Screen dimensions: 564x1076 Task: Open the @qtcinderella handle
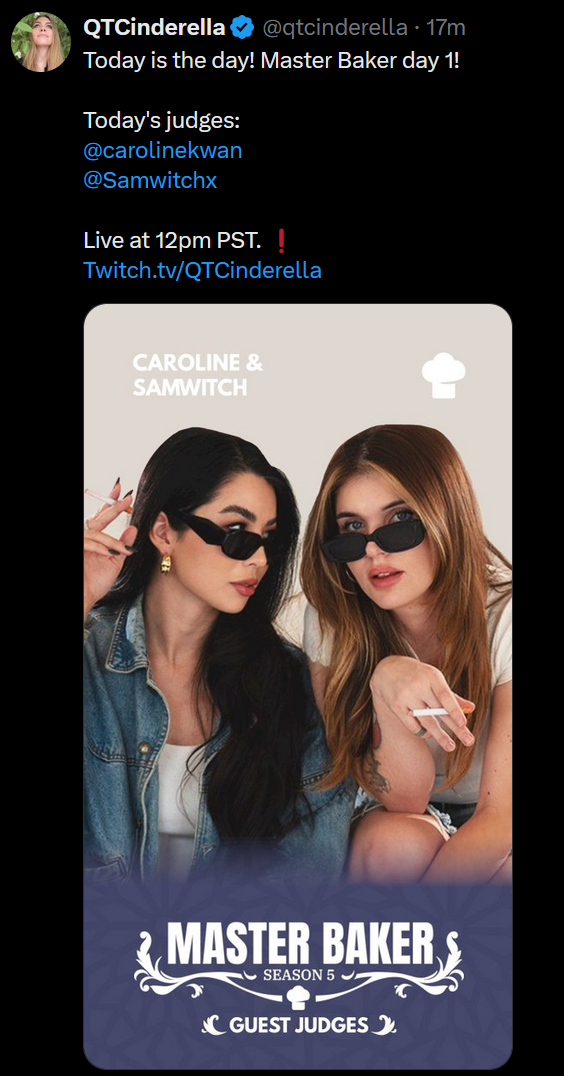[x=335, y=28]
